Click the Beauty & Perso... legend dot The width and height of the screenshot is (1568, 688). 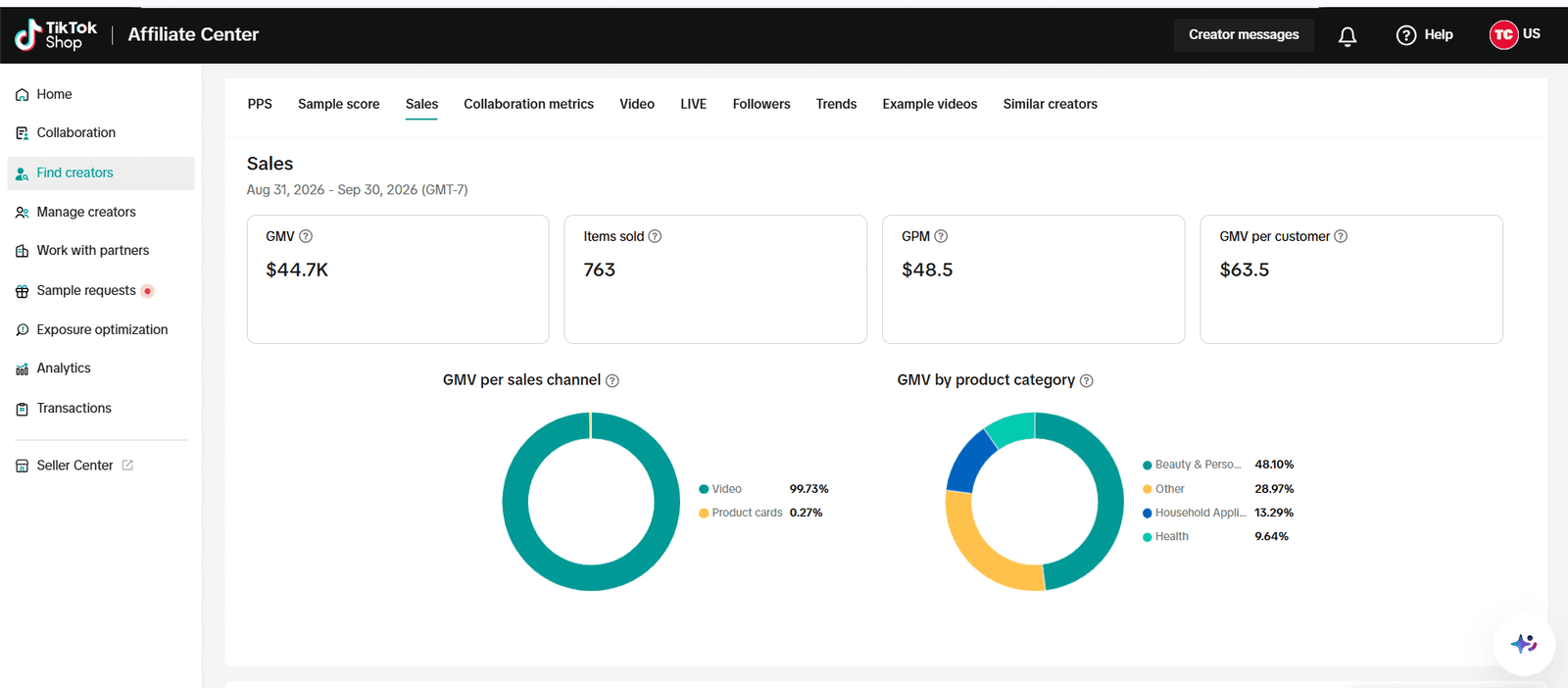pyautogui.click(x=1148, y=466)
